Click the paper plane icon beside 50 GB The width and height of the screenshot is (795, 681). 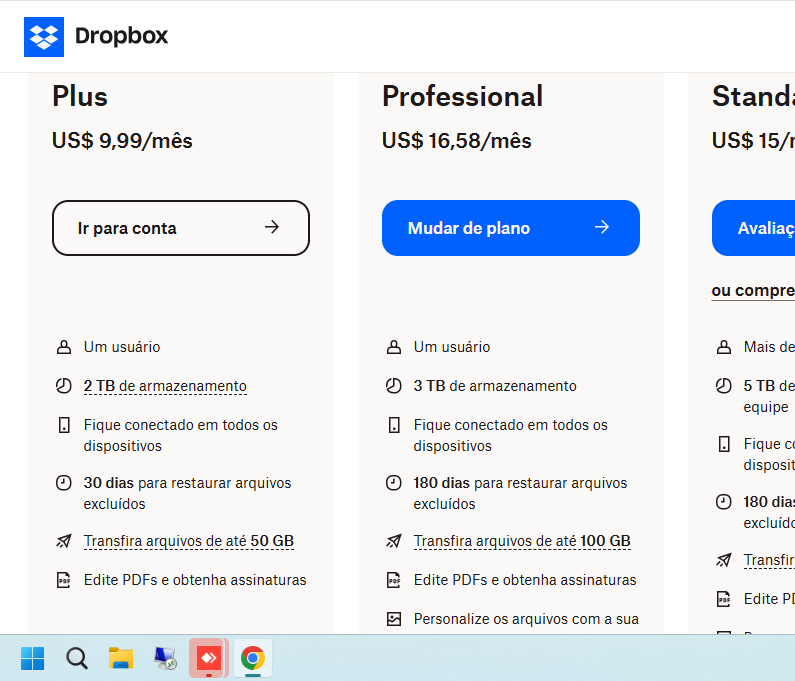pos(64,541)
